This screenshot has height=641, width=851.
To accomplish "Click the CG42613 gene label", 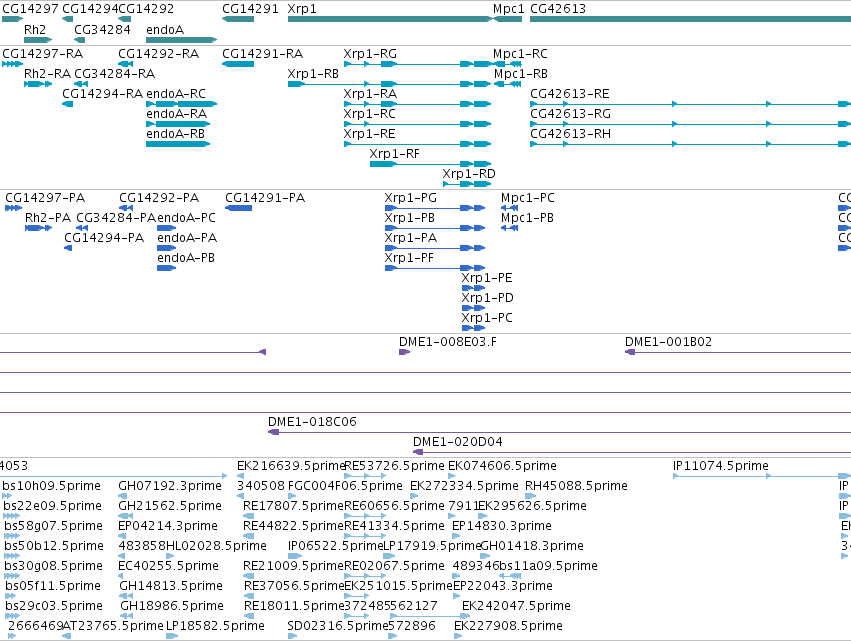I will (x=558, y=9).
